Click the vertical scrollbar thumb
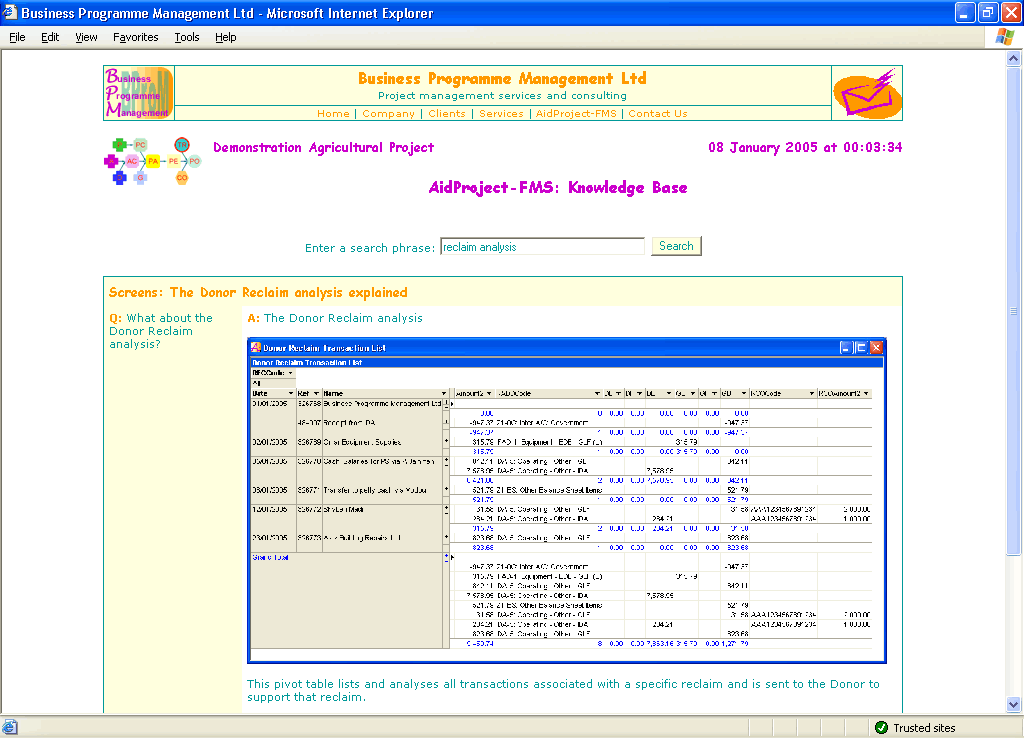This screenshot has height=738, width=1024. pyautogui.click(x=1014, y=311)
